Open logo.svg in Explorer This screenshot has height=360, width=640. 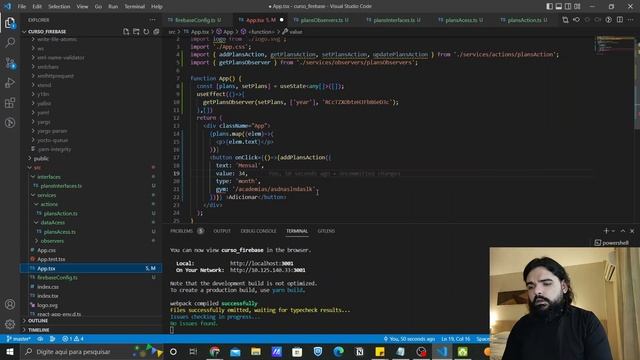pos(47,305)
